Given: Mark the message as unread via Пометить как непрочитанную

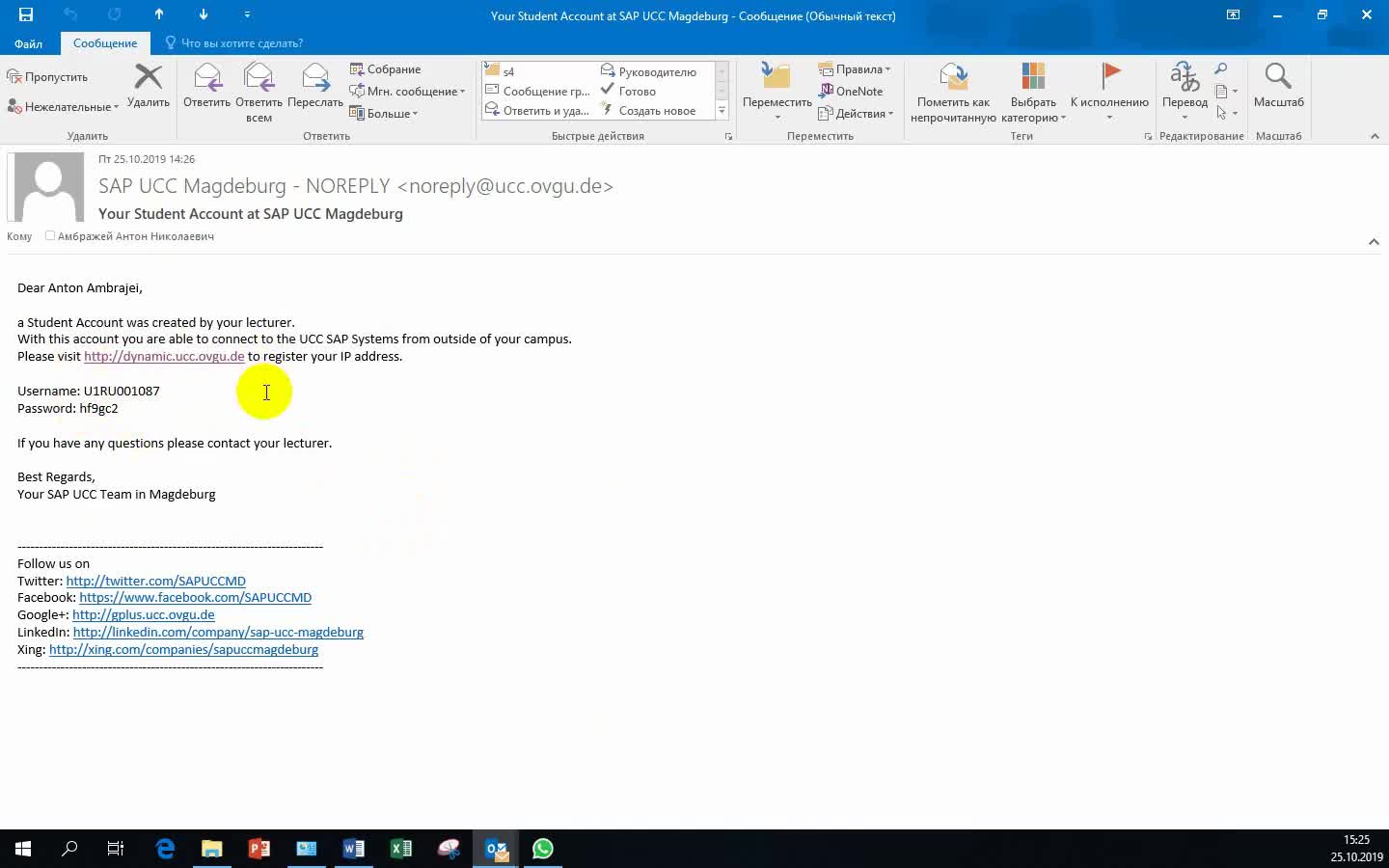Looking at the screenshot, I should [953, 93].
